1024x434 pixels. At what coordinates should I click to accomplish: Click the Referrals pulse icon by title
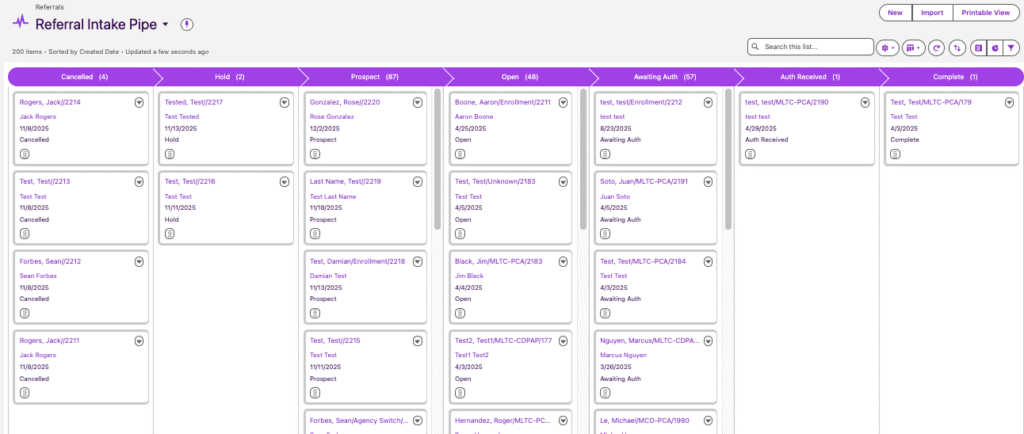coord(20,23)
